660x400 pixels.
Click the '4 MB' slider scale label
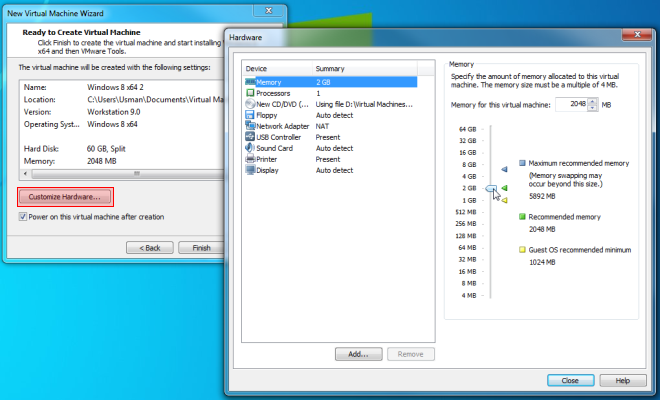point(469,295)
